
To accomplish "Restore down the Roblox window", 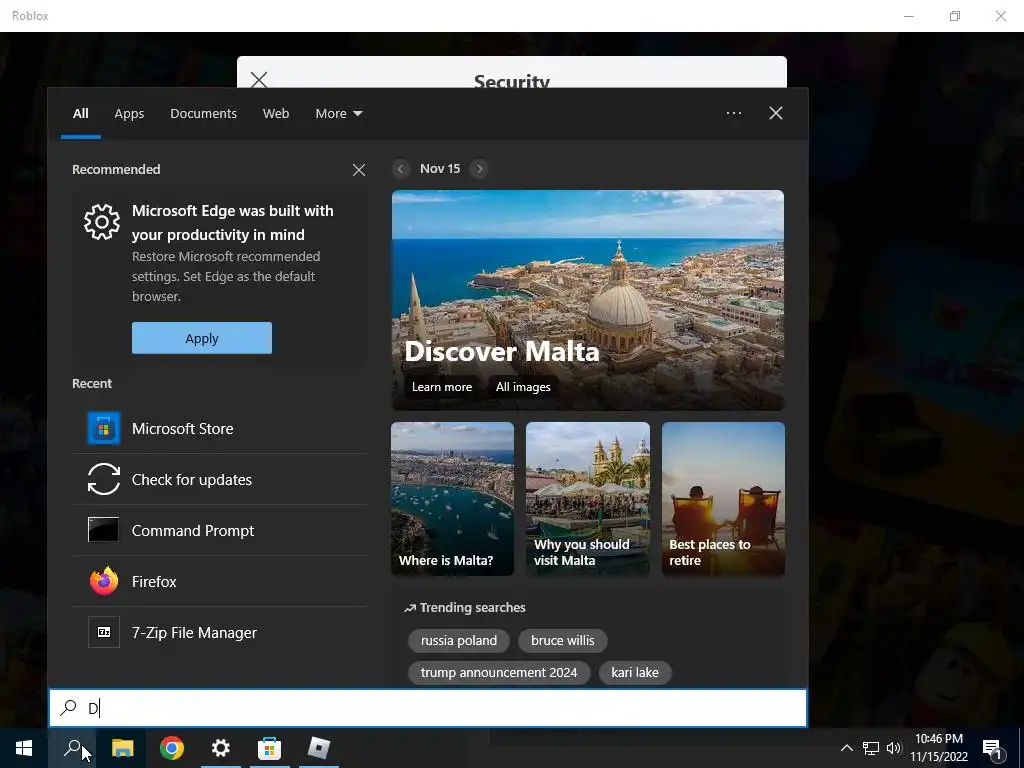I will [955, 16].
